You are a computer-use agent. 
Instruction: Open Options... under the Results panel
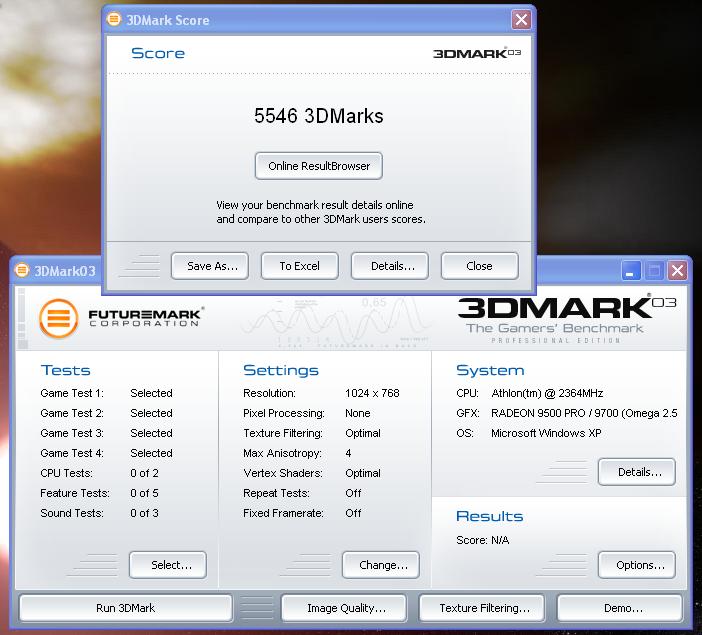(x=636, y=565)
